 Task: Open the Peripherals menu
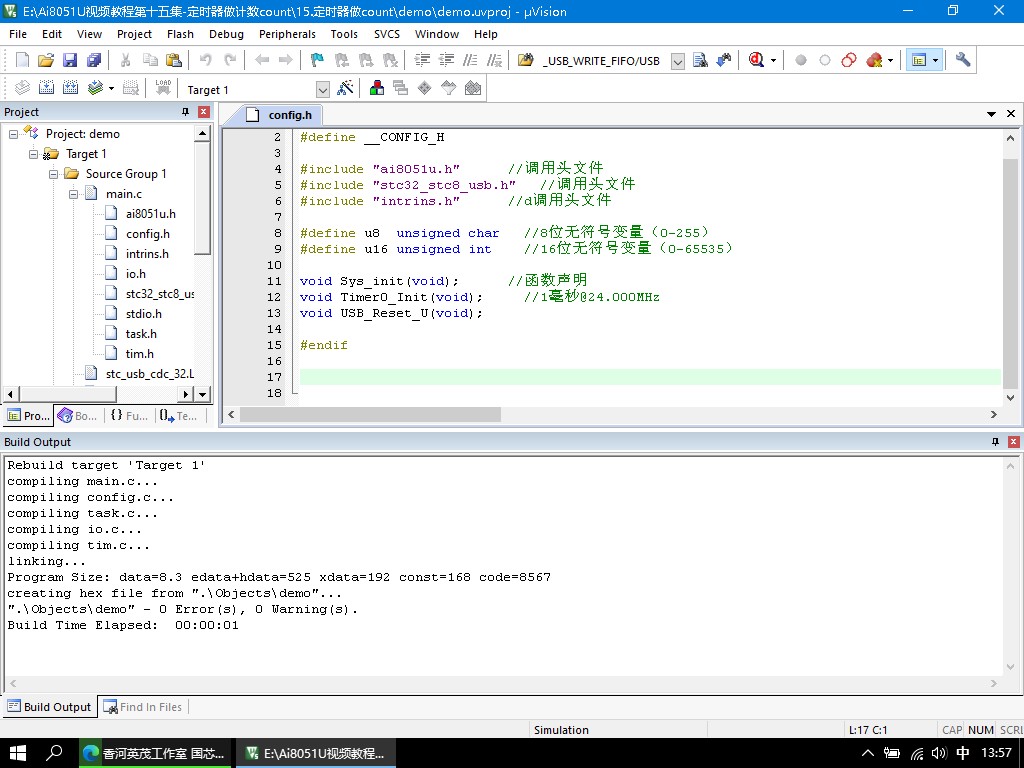tap(287, 34)
